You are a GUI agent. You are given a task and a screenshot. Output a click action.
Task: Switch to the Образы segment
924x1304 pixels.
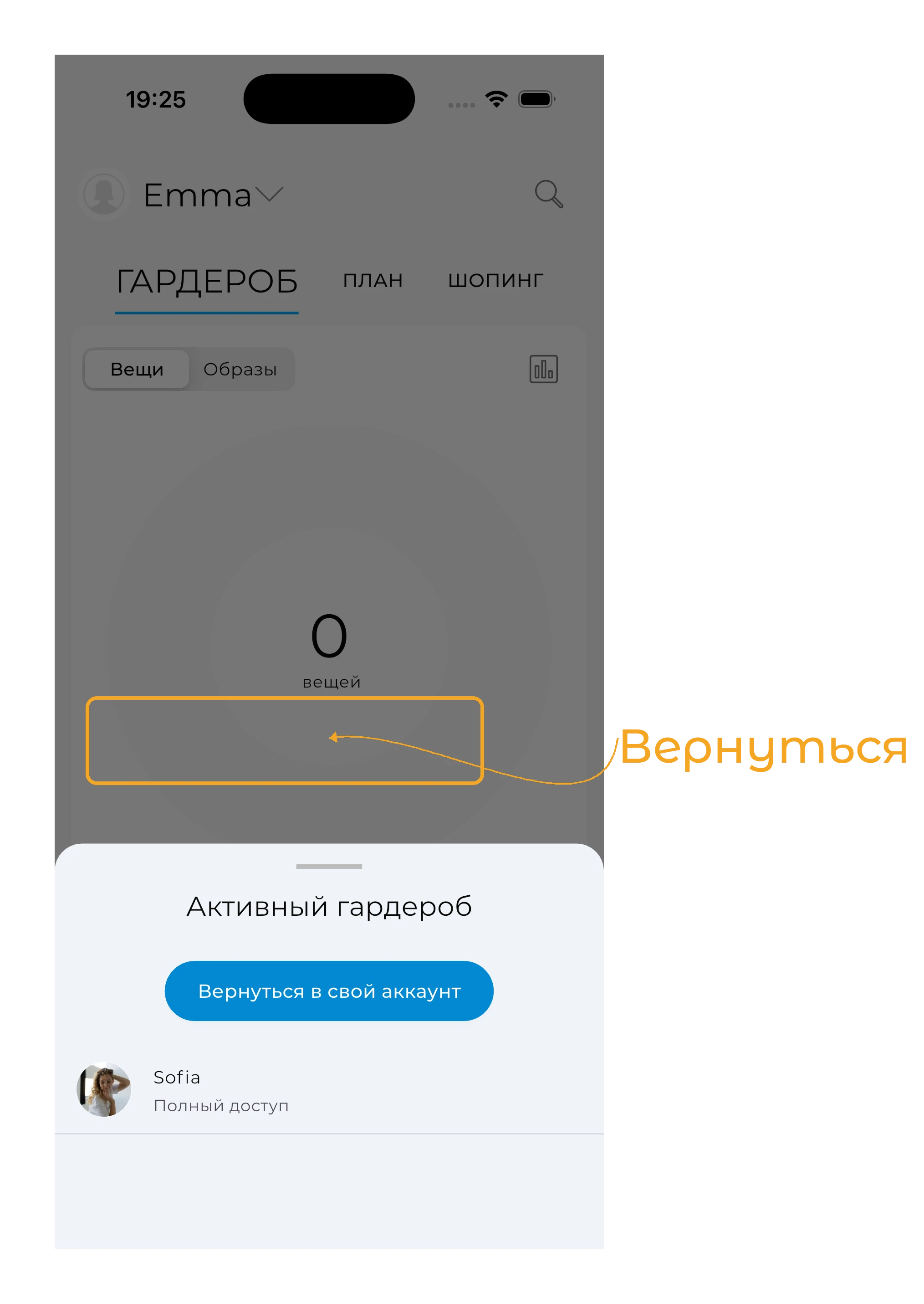(x=240, y=370)
